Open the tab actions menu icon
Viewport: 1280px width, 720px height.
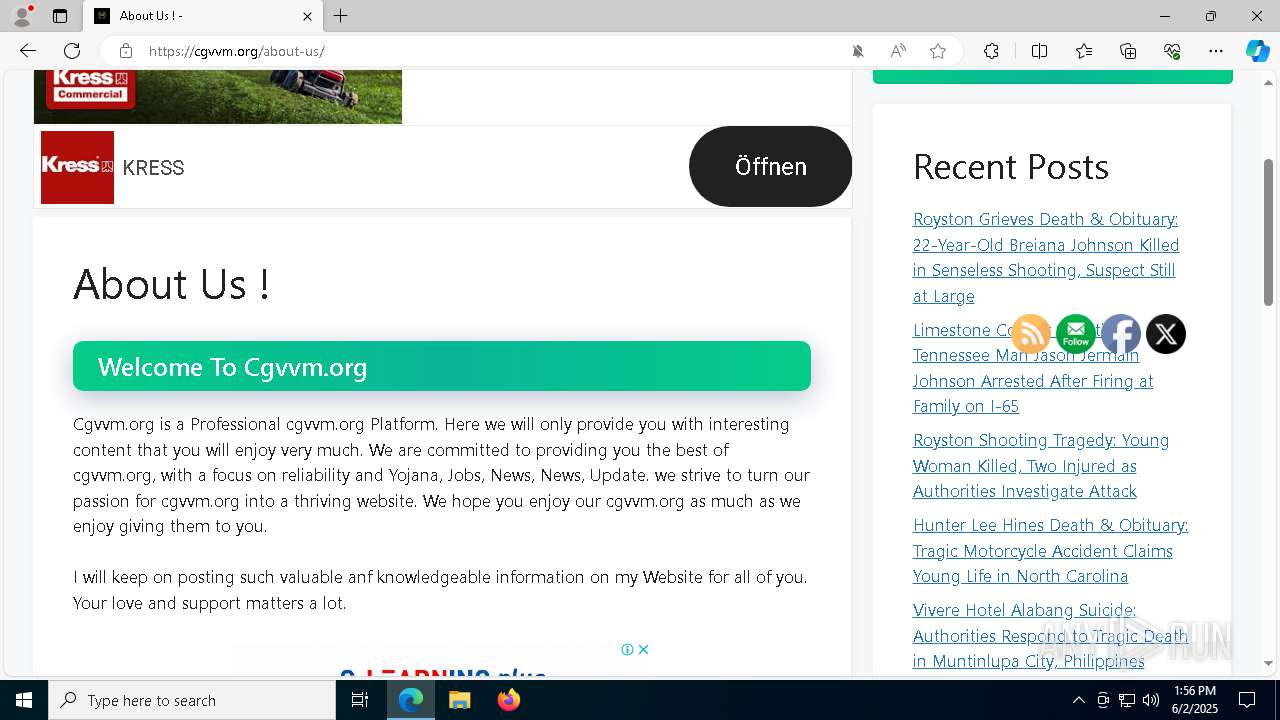click(x=60, y=16)
